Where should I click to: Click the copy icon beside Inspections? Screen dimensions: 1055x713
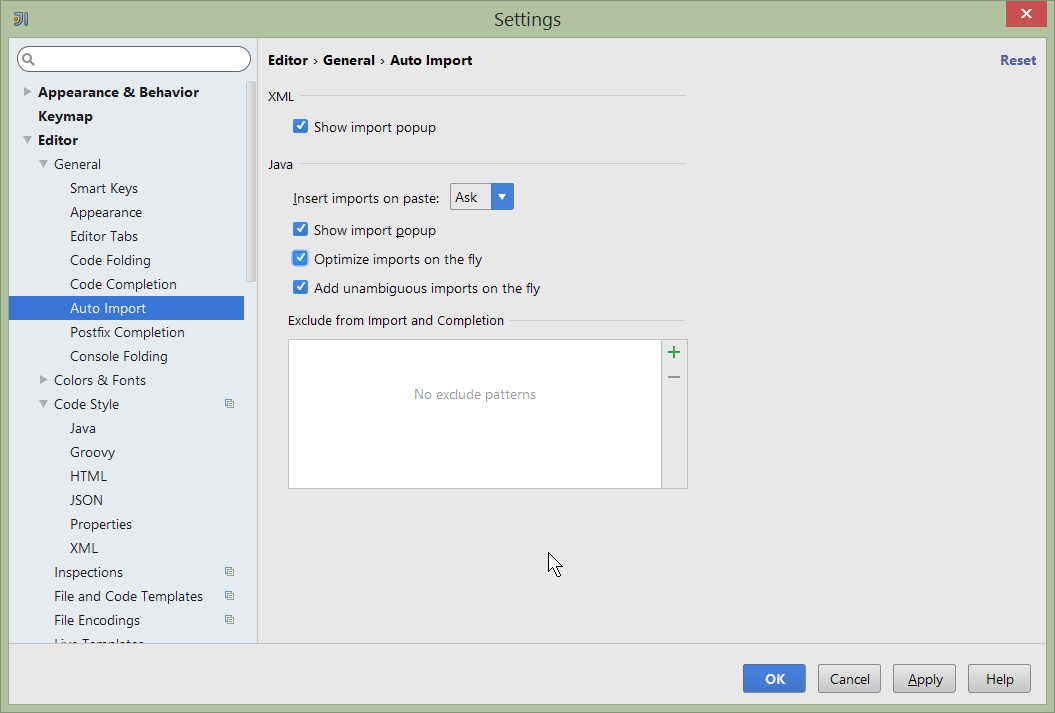229,572
